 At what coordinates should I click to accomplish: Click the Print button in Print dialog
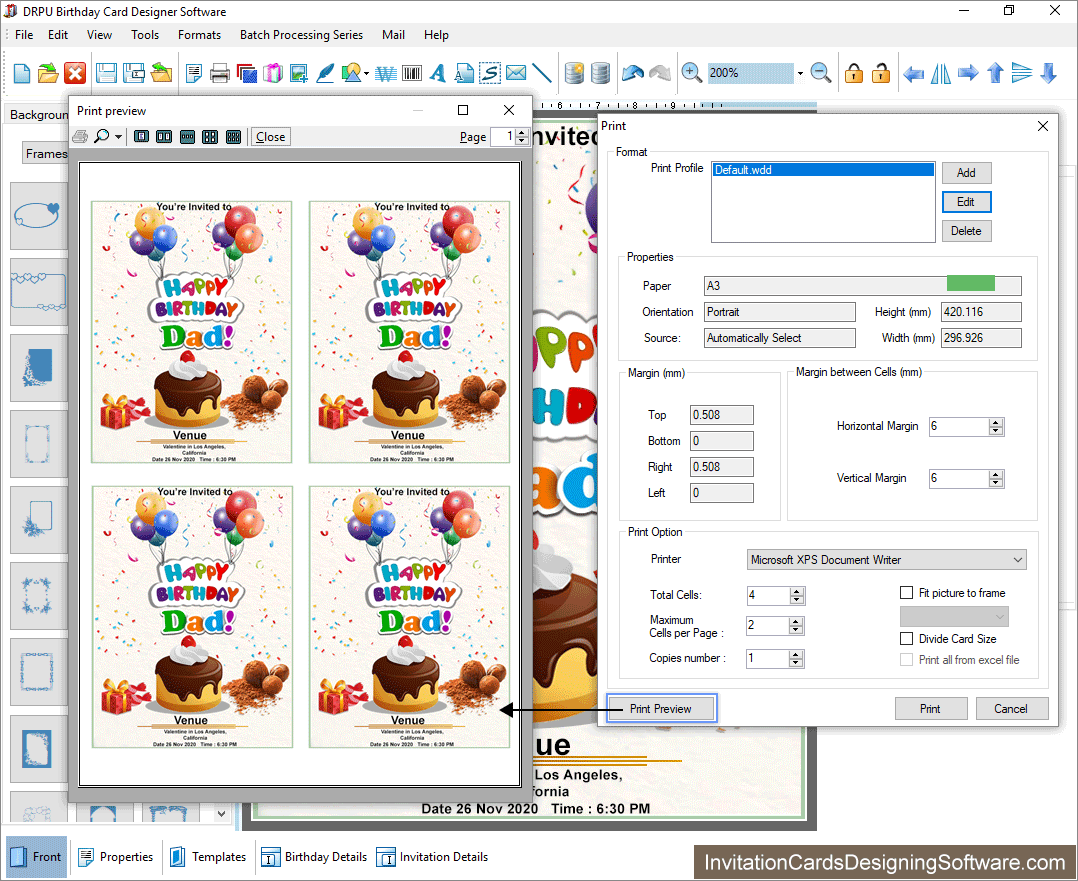click(x=931, y=708)
